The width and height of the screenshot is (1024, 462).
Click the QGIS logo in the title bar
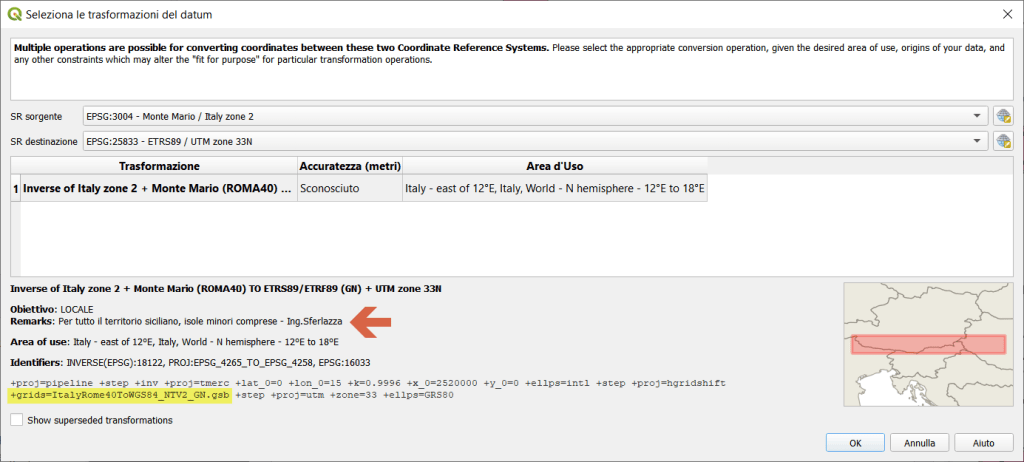coord(16,15)
